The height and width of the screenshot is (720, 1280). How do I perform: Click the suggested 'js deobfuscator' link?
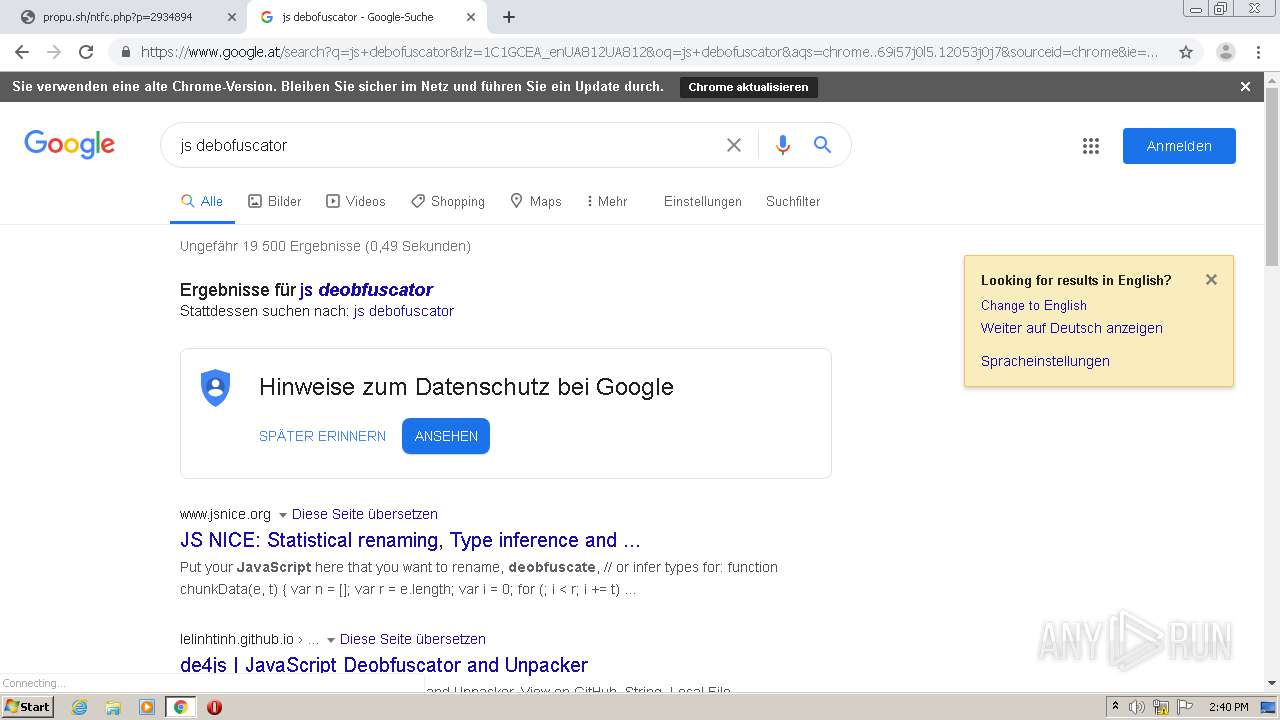tap(366, 290)
